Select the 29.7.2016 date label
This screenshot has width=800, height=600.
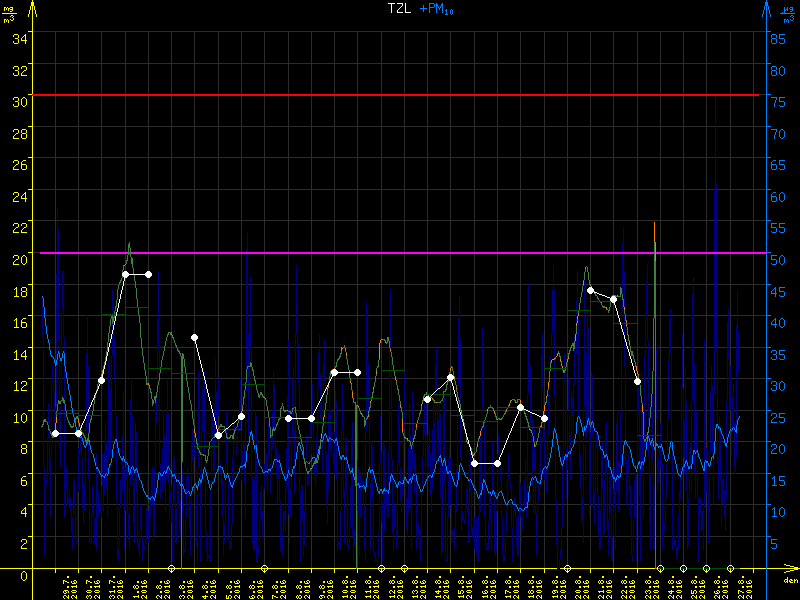click(68, 585)
